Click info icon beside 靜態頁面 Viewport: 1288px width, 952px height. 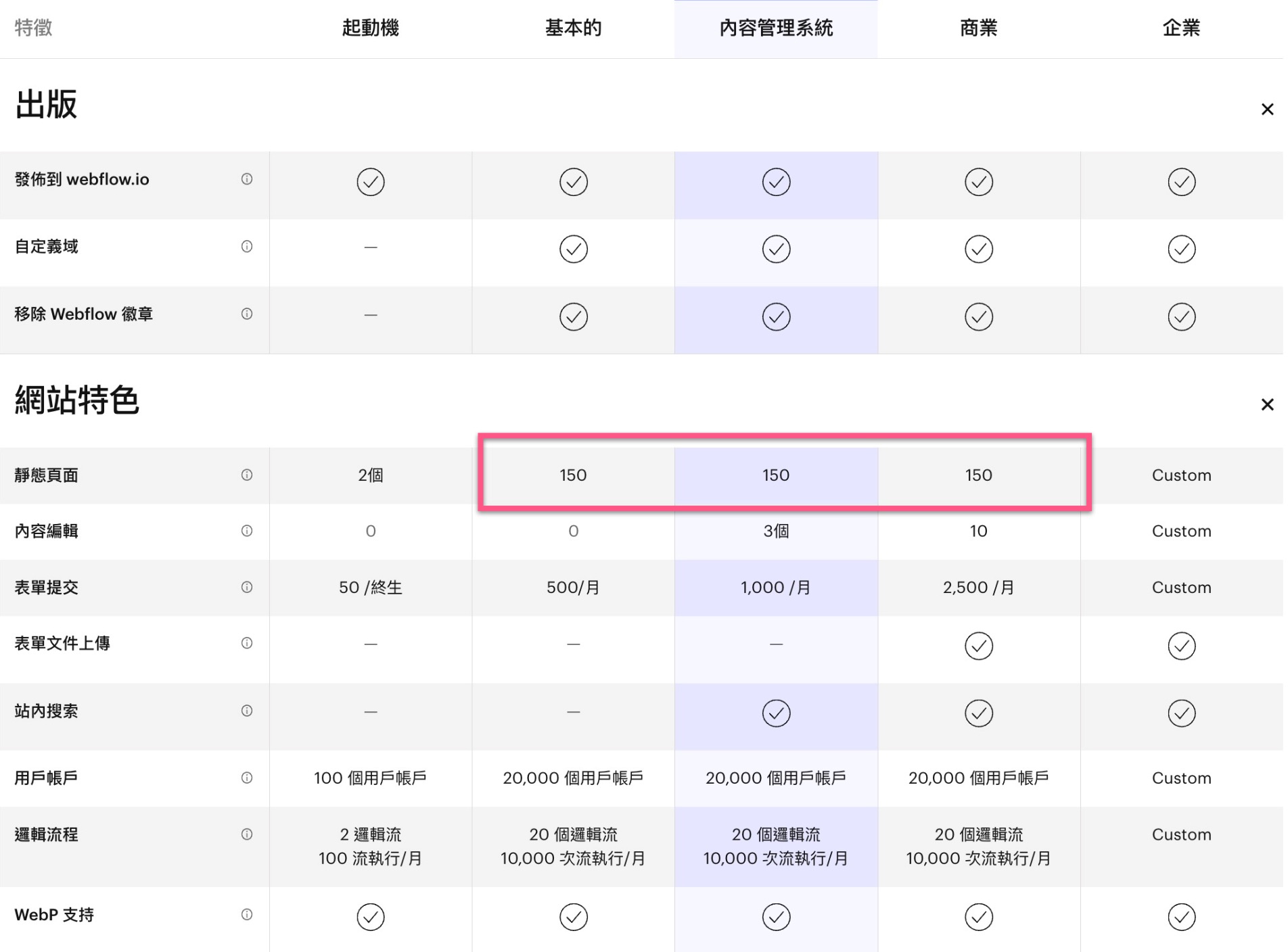click(247, 475)
